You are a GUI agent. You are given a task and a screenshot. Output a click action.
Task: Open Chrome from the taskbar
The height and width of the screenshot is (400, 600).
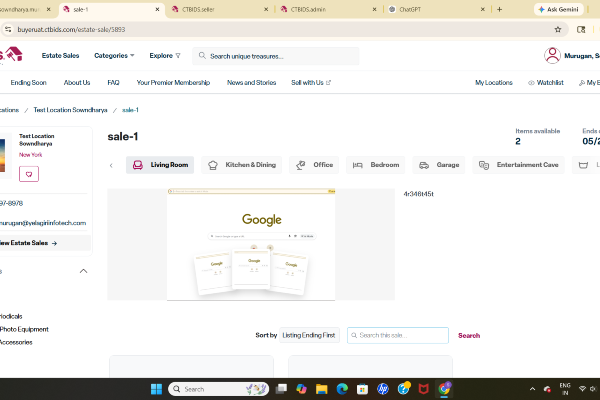click(444, 389)
